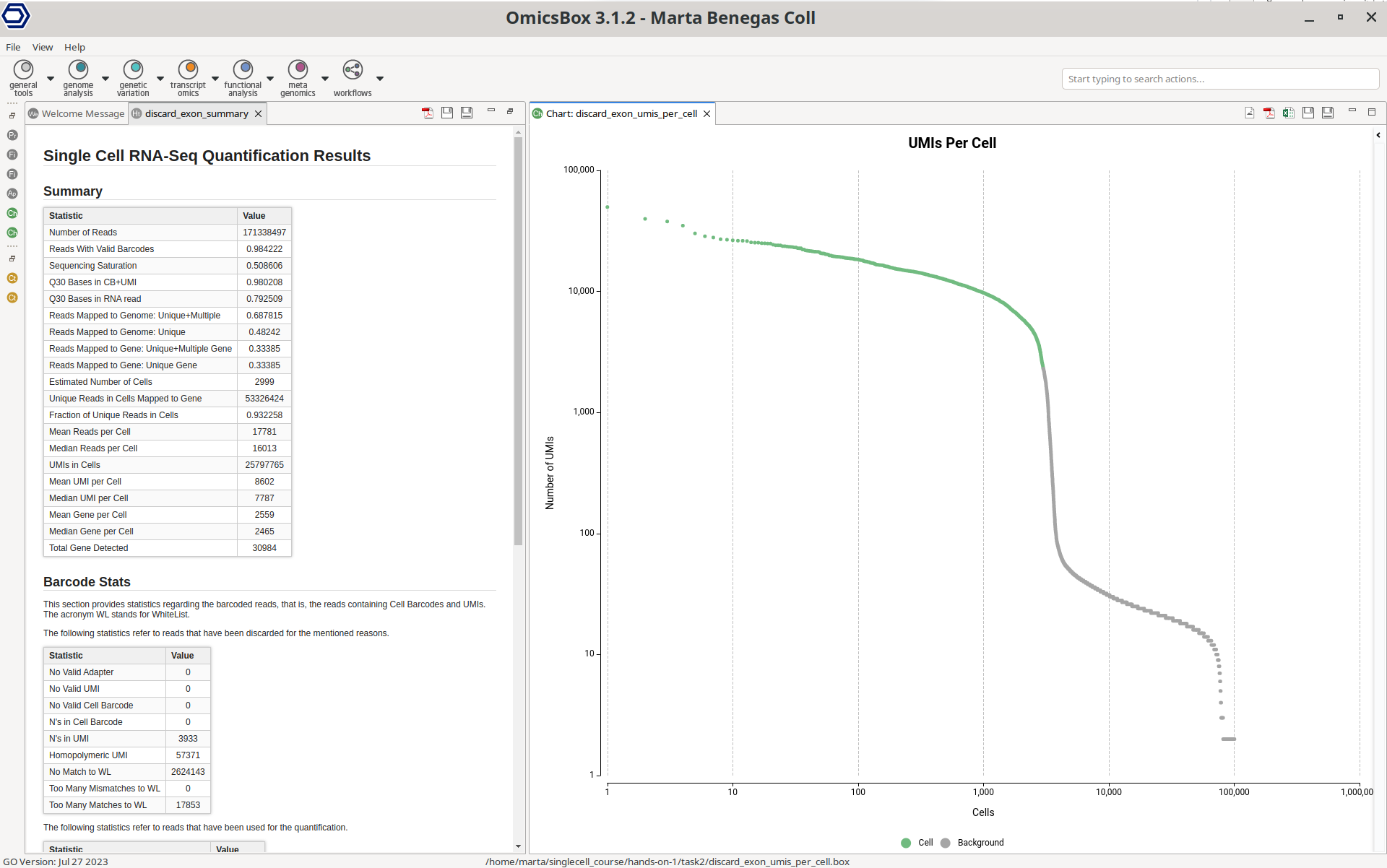
Task: Click the Barcode Stats heading
Action: coord(87,582)
